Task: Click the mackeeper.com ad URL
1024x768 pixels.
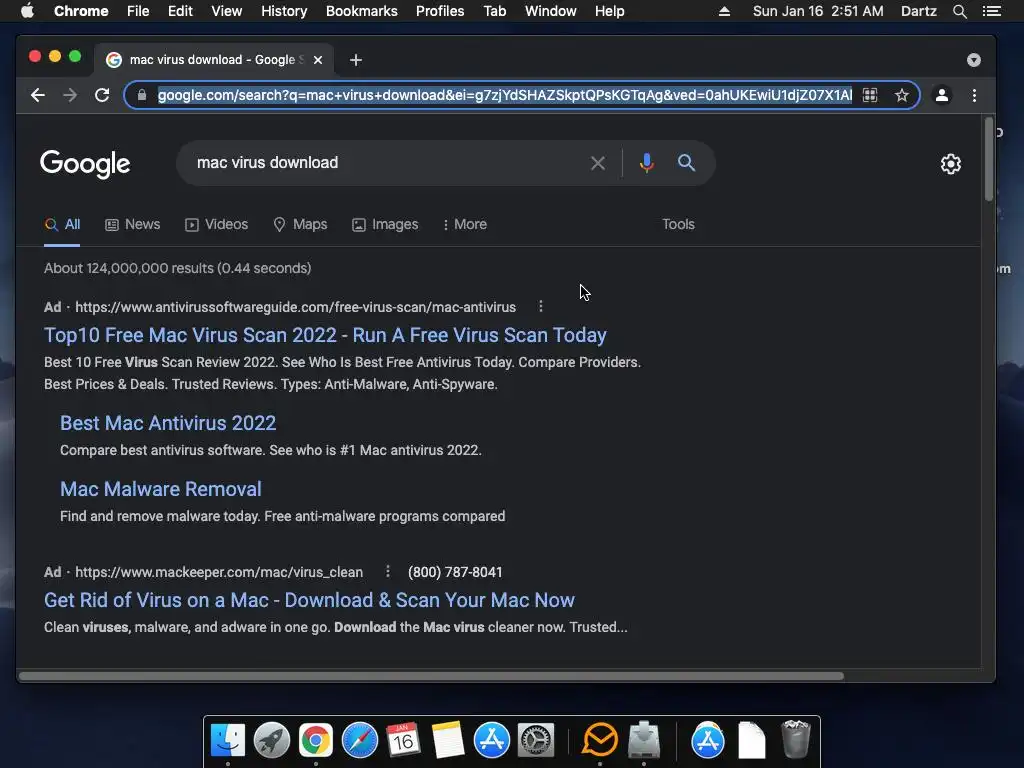Action: click(x=219, y=572)
